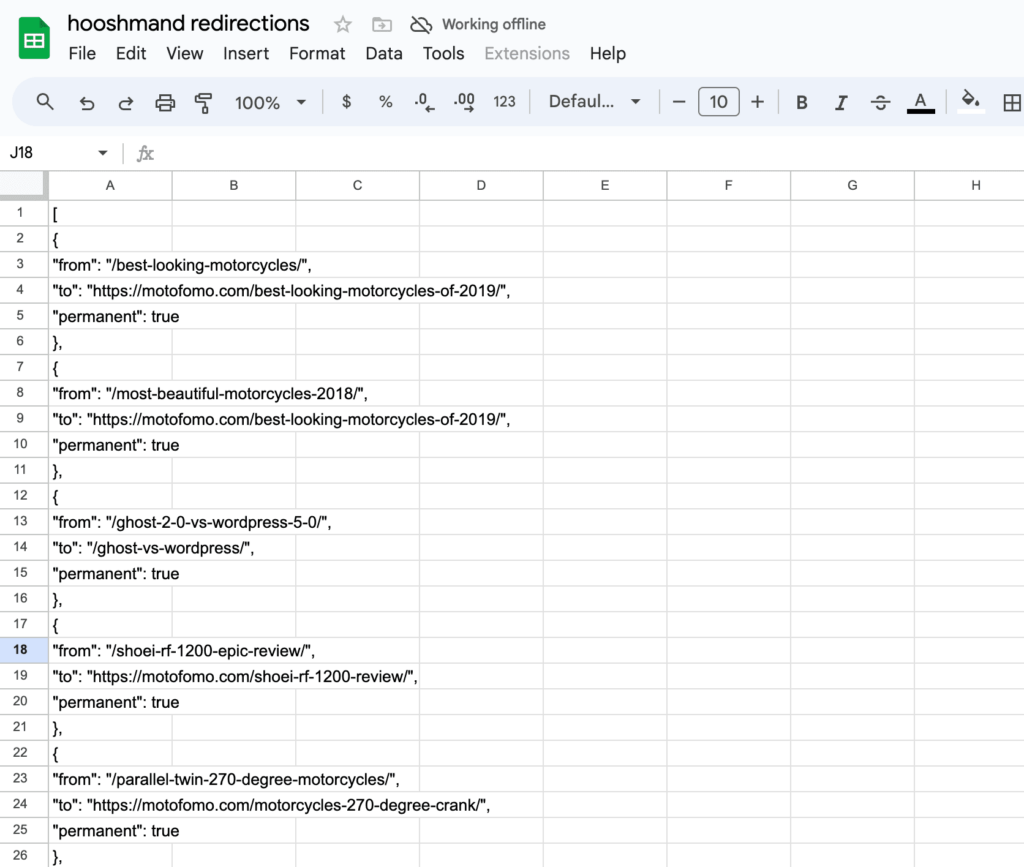Click the Name box showing J18
1024x867 pixels.
point(51,153)
